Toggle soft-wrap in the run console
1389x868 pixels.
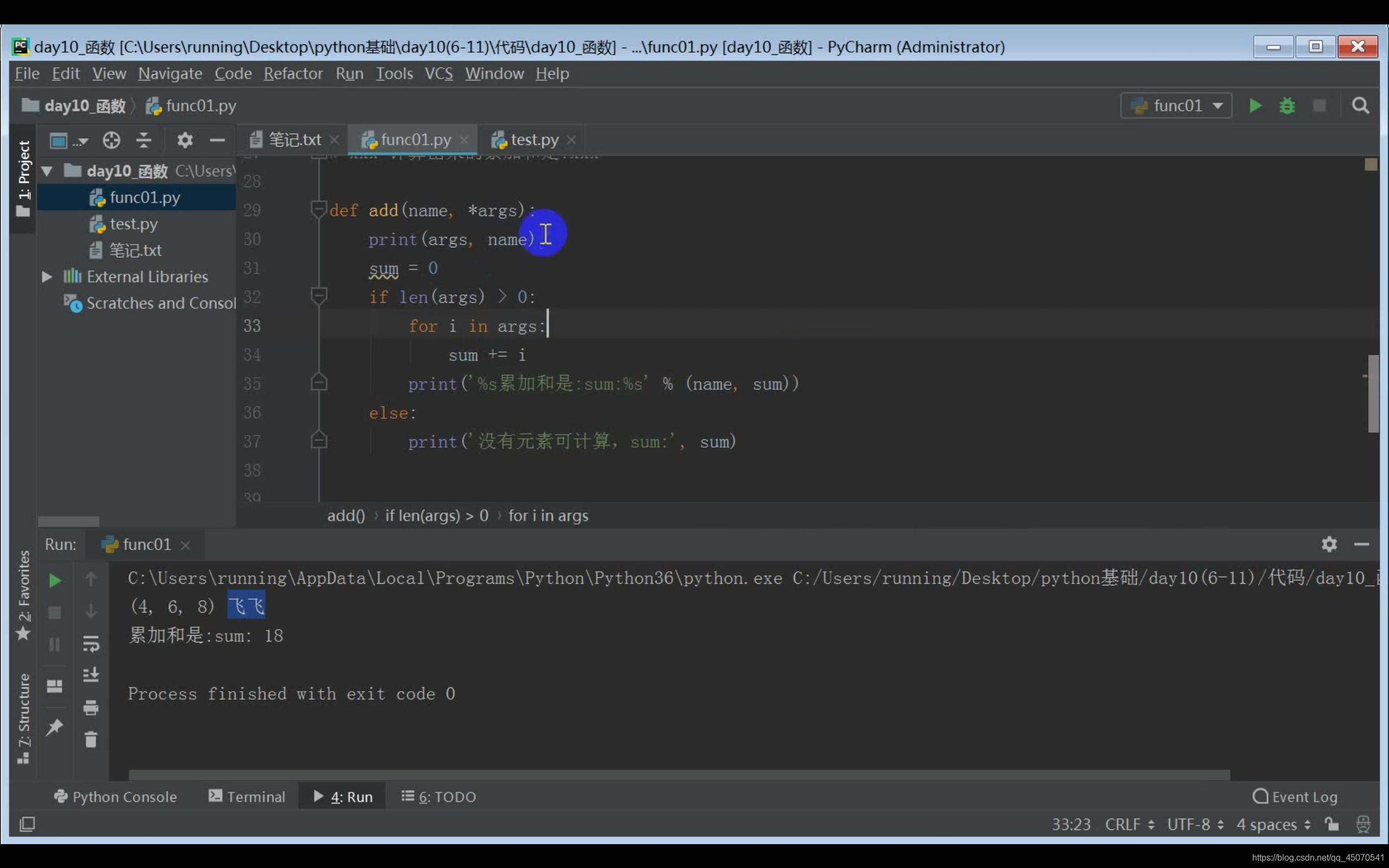91,643
